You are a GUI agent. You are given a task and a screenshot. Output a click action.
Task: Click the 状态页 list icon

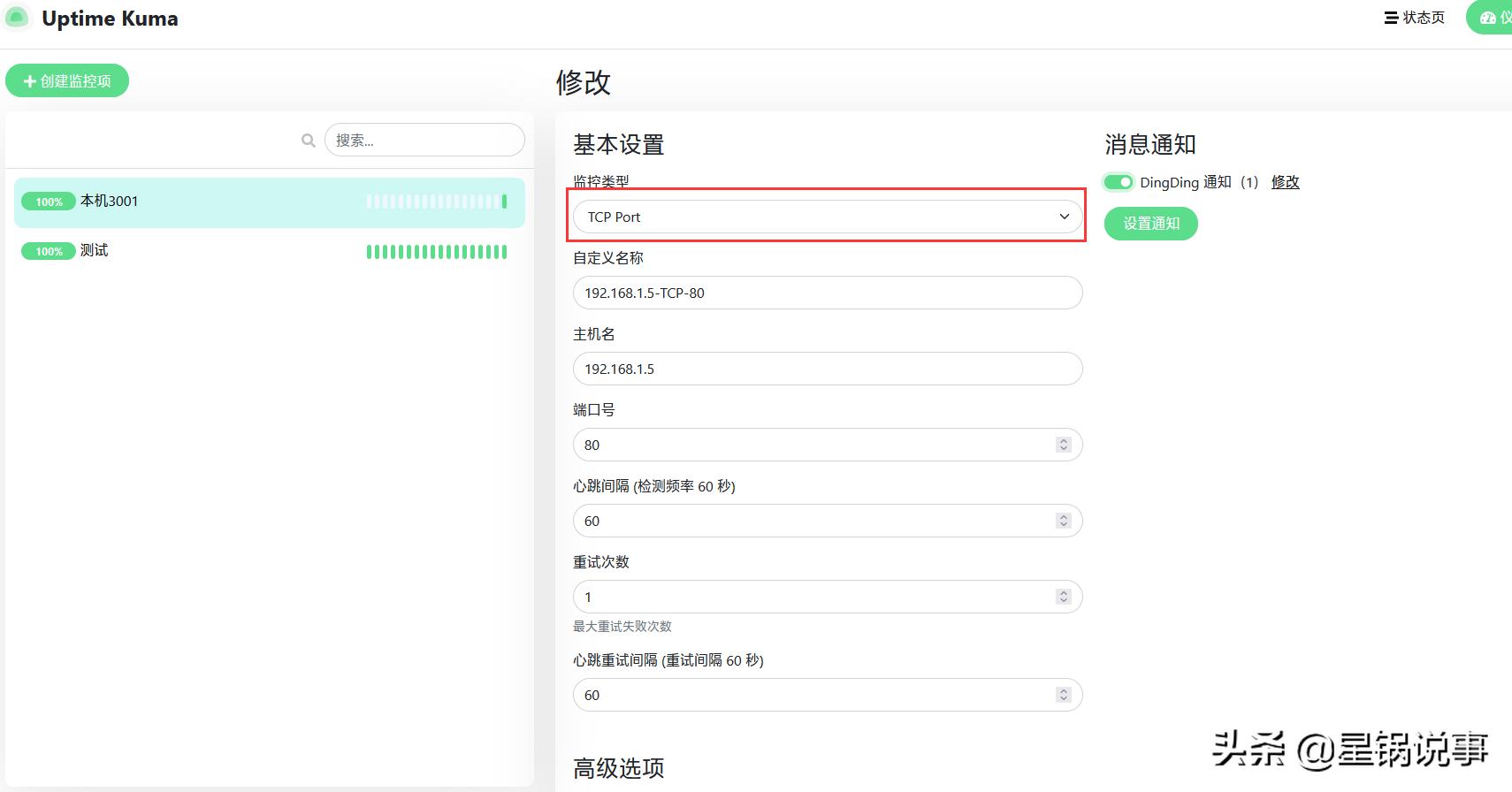coord(1391,18)
